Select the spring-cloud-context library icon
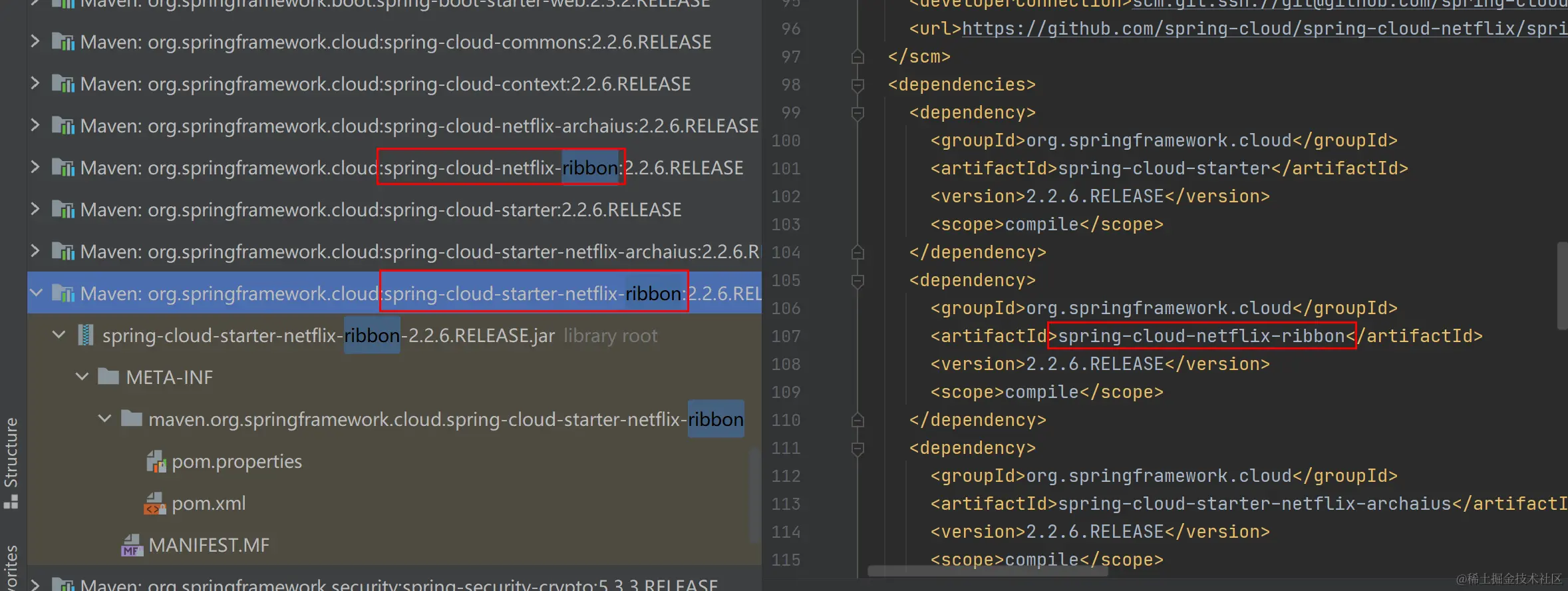 point(63,84)
